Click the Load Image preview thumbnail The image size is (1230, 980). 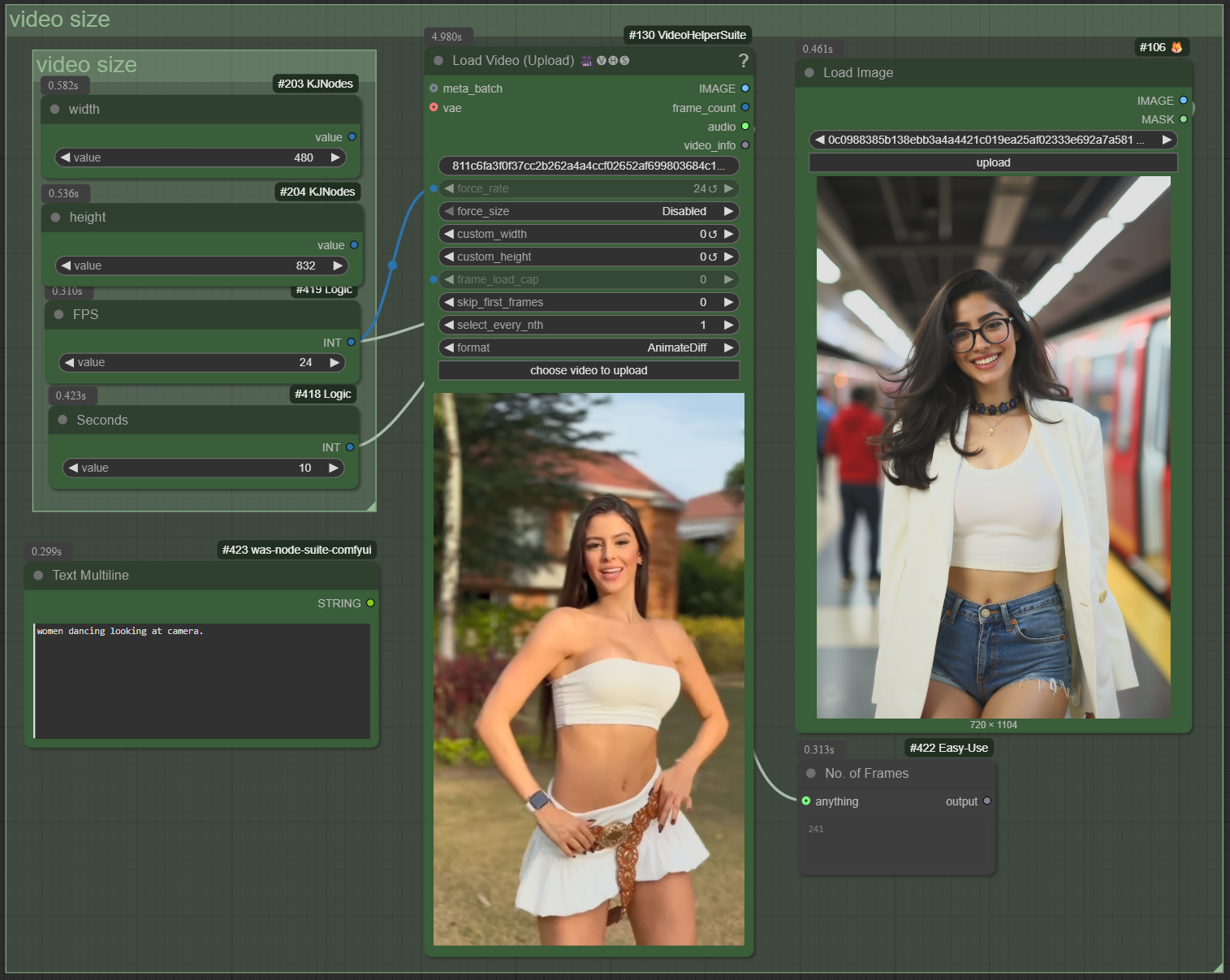993,447
